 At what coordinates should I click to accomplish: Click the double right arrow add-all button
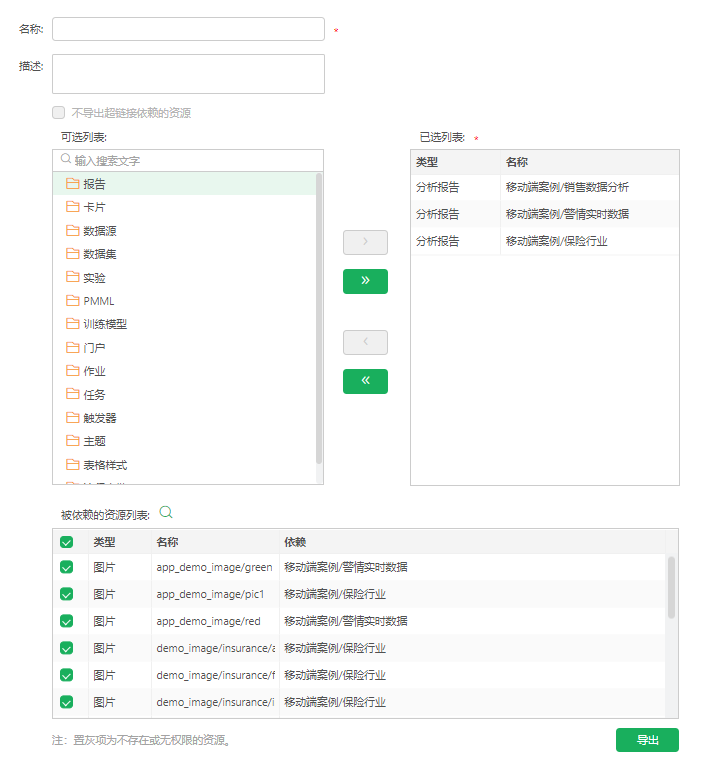coord(365,281)
